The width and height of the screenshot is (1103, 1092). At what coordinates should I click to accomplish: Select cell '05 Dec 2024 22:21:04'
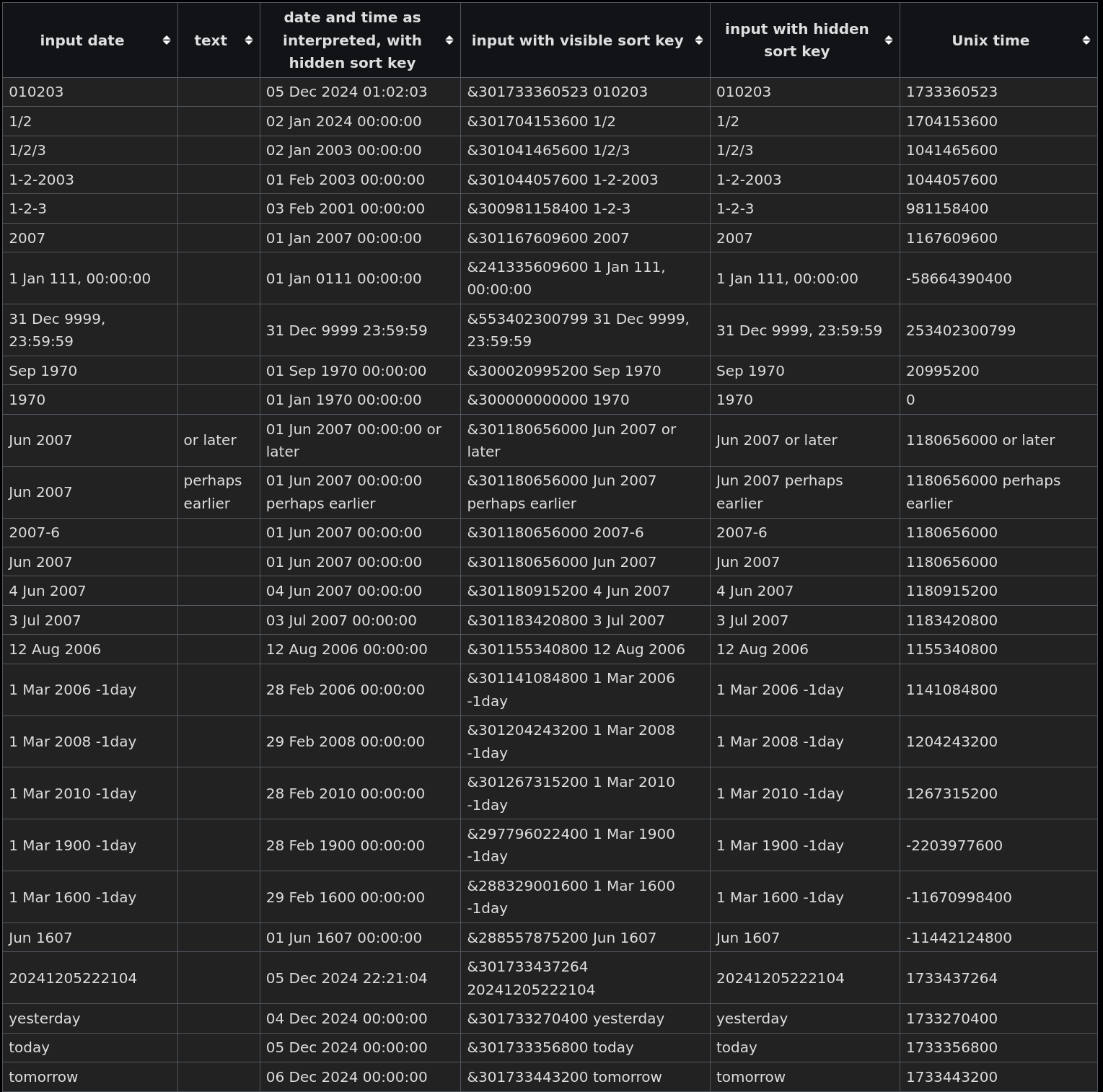pyautogui.click(x=360, y=978)
